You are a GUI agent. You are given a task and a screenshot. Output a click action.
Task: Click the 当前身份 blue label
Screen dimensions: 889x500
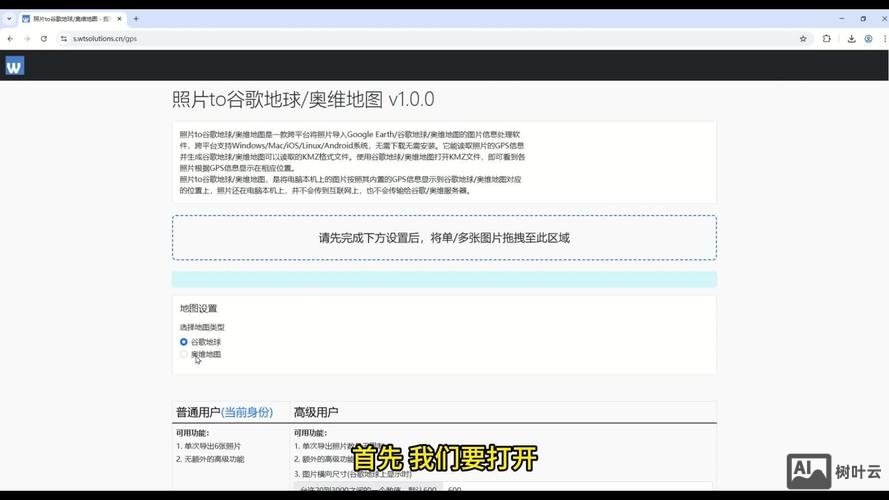click(247, 412)
